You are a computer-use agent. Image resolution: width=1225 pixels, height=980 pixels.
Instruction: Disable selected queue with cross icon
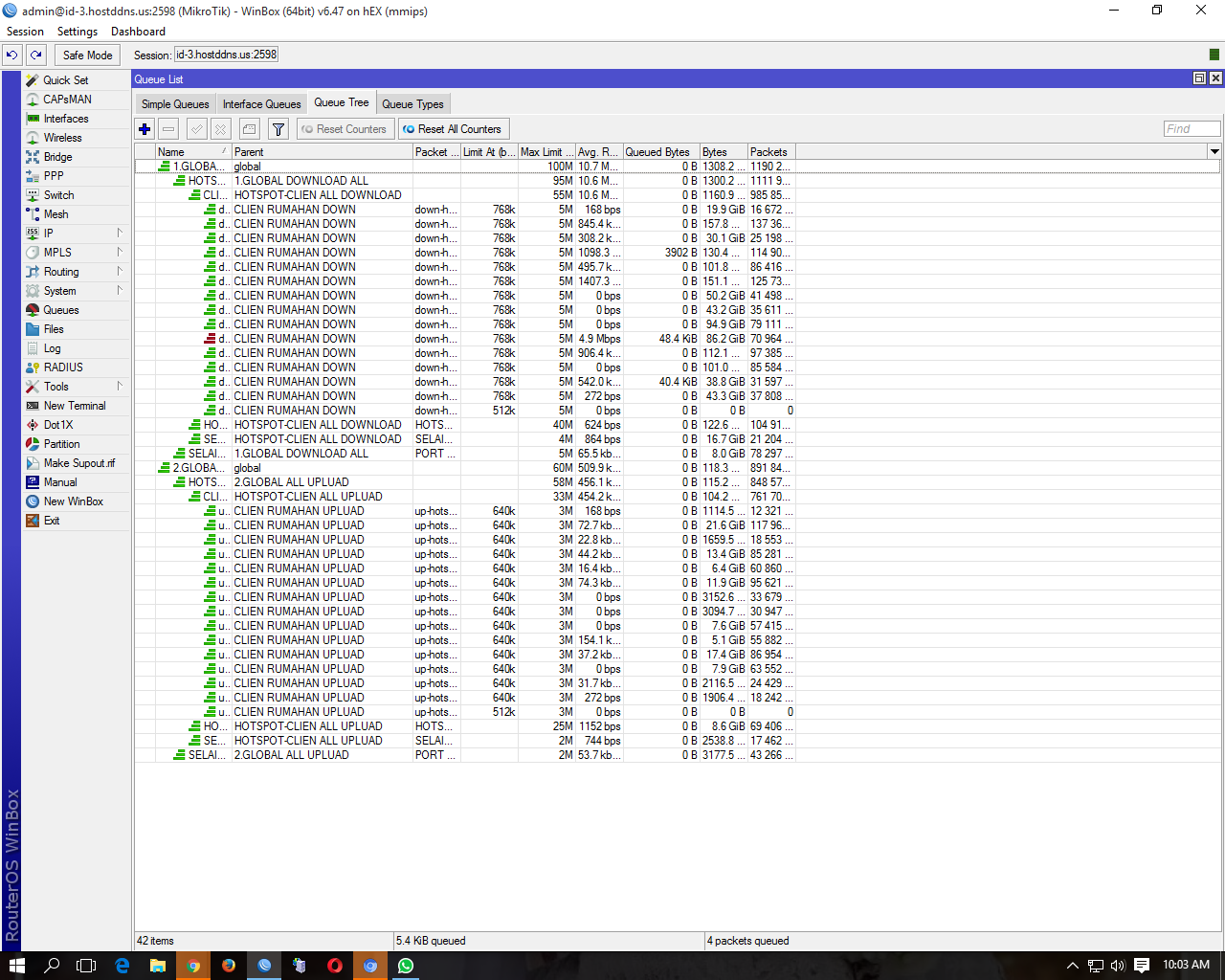point(220,129)
